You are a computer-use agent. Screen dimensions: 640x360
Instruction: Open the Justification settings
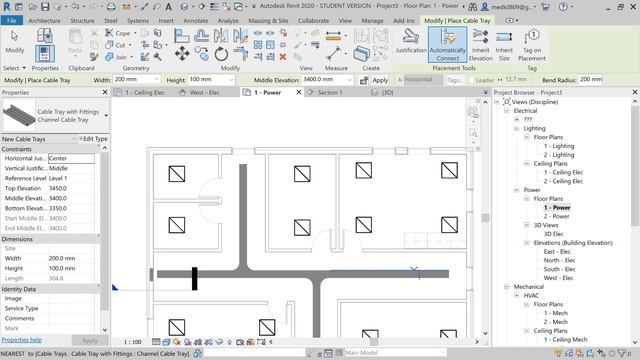tap(411, 41)
